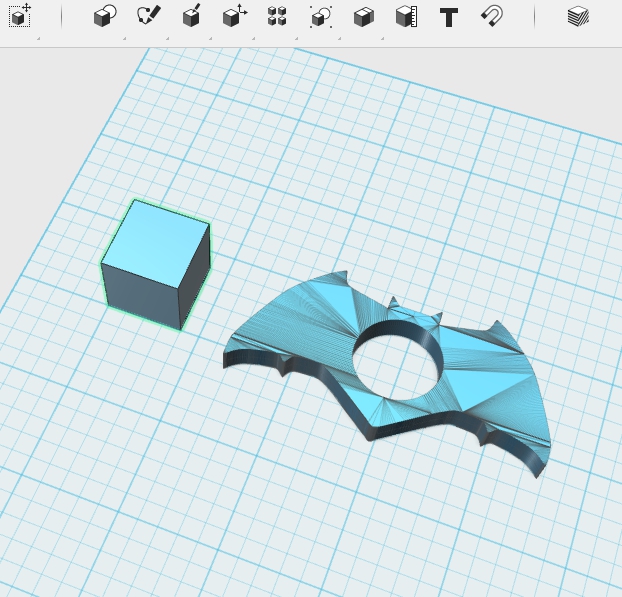Expand the Construct tool flyout arrow
Viewport: 622px width, 597px height.
(x=210, y=38)
